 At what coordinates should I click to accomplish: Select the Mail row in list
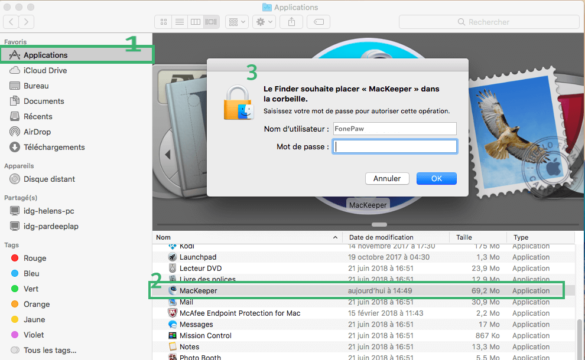[x=364, y=302]
